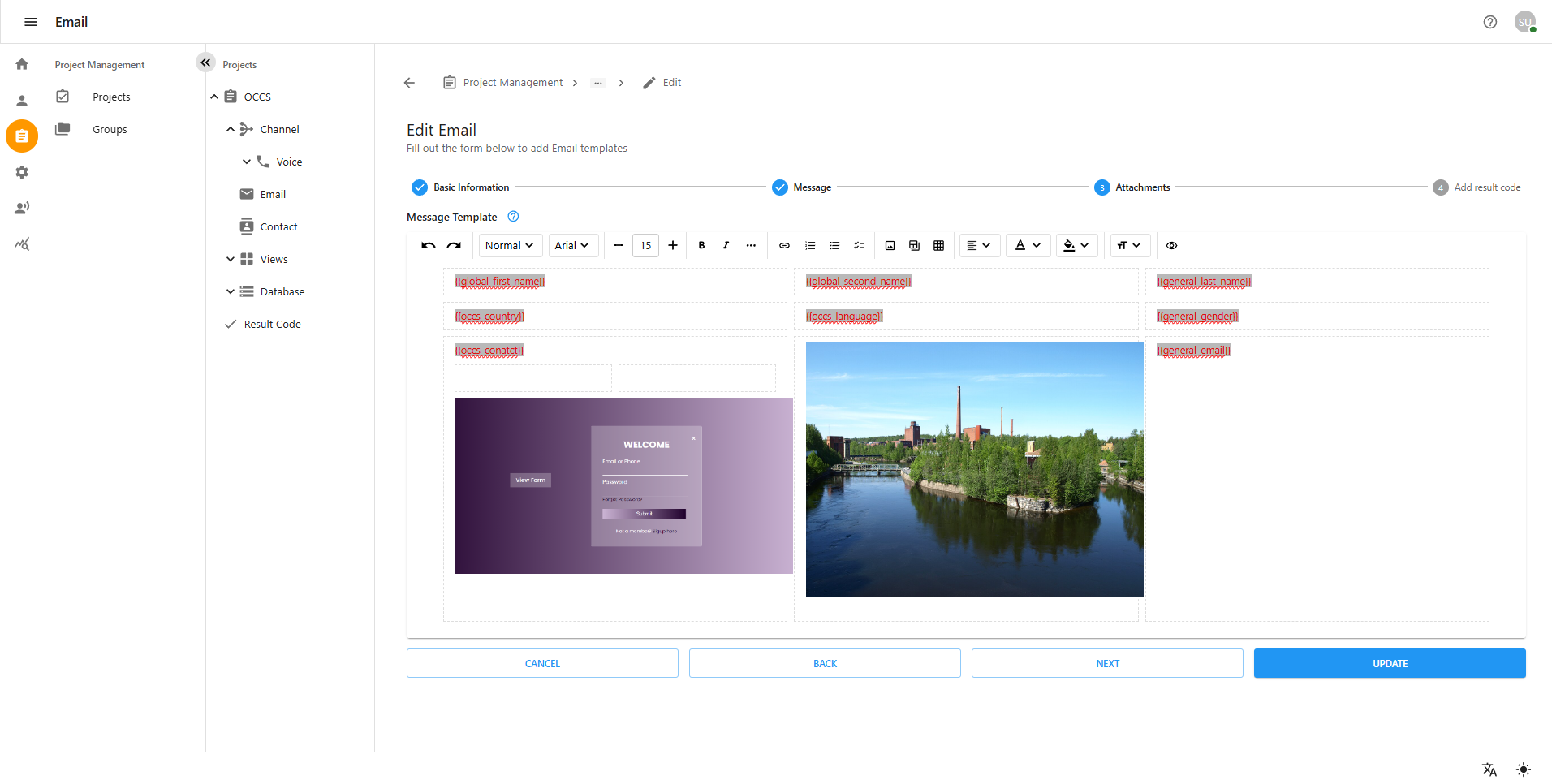The height and width of the screenshot is (784, 1552).
Task: Insert a link using the toolbar icon
Action: pos(784,245)
